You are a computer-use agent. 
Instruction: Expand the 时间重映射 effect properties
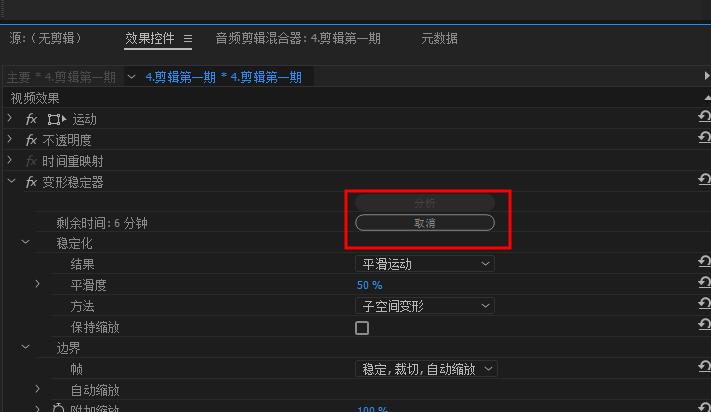pos(10,160)
